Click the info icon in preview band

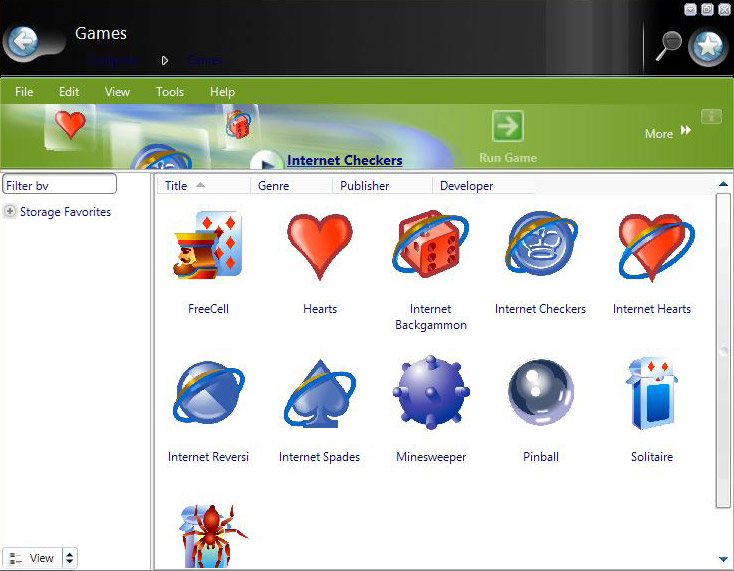[x=711, y=117]
